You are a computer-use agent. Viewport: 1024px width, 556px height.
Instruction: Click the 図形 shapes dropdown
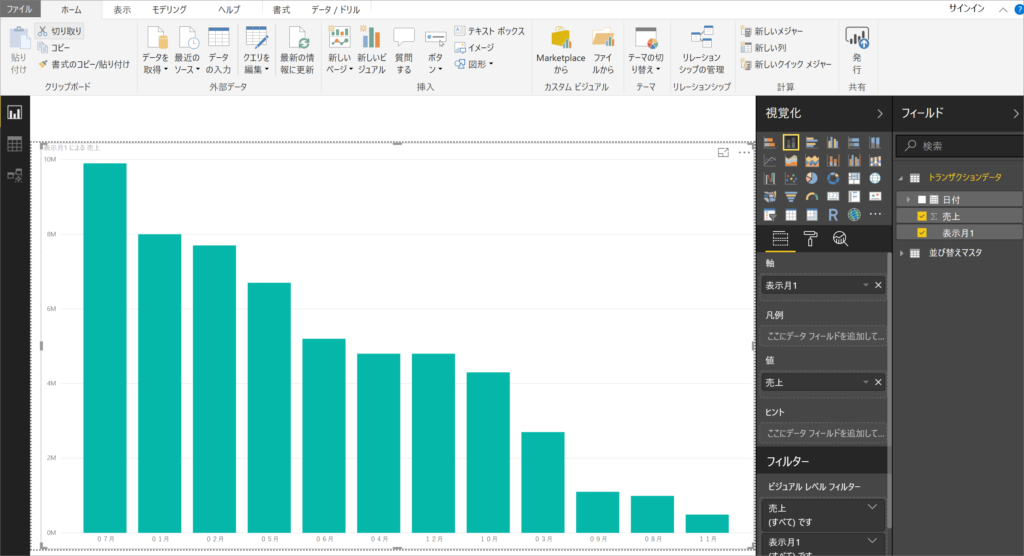[x=474, y=64]
